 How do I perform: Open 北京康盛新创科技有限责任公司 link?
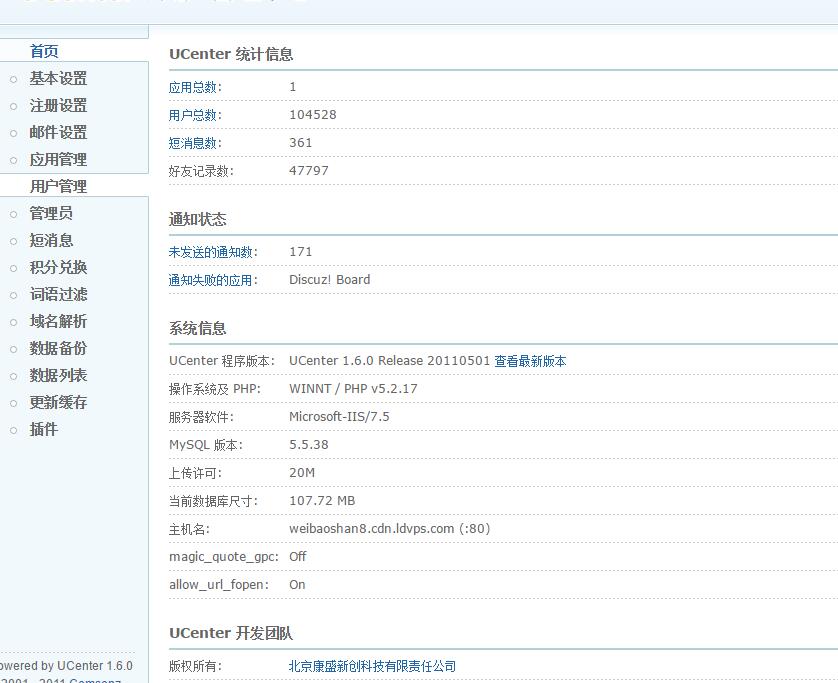(x=372, y=666)
